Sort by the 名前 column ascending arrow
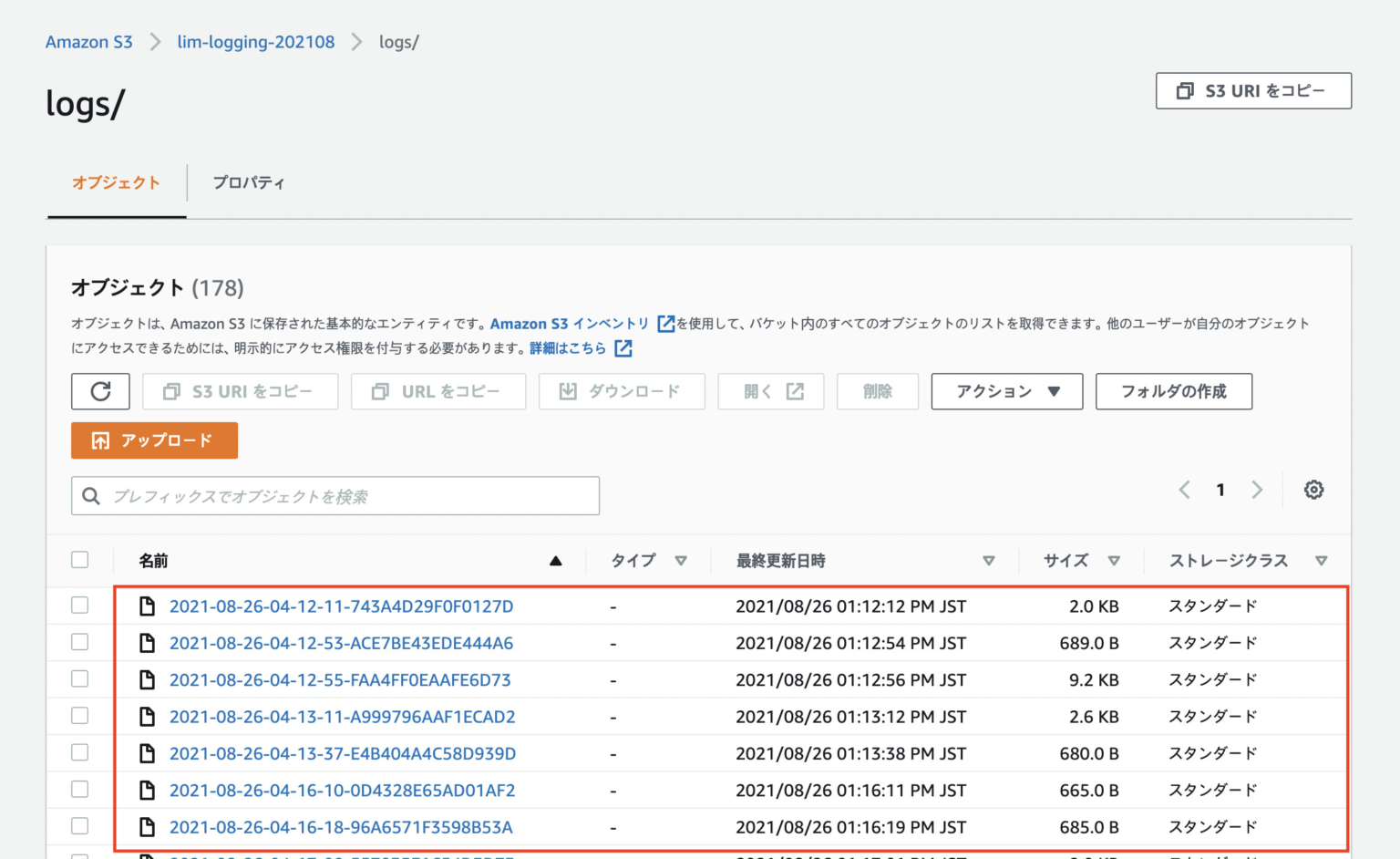 click(556, 561)
